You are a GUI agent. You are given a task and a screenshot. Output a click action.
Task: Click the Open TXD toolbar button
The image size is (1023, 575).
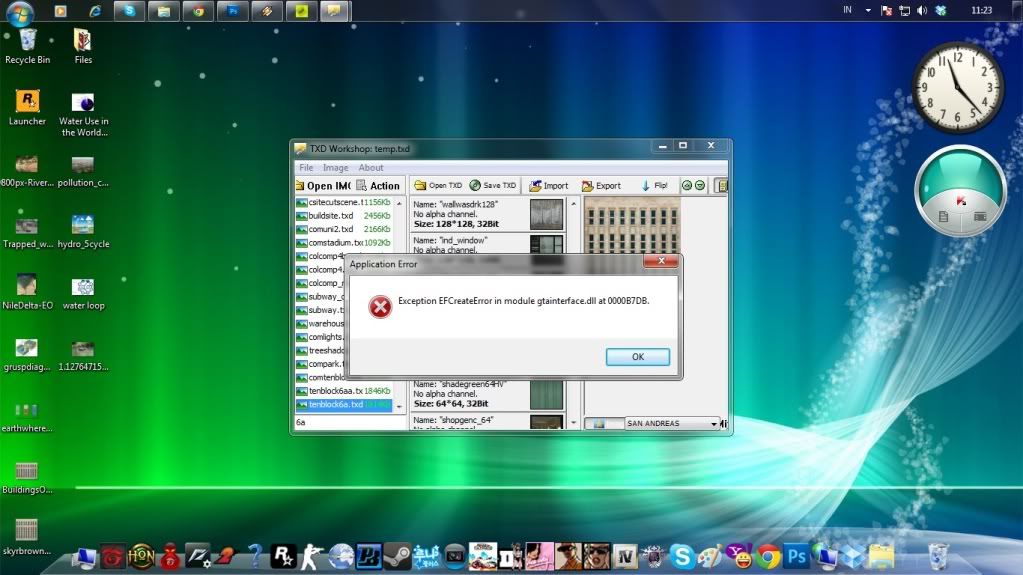pyautogui.click(x=438, y=186)
